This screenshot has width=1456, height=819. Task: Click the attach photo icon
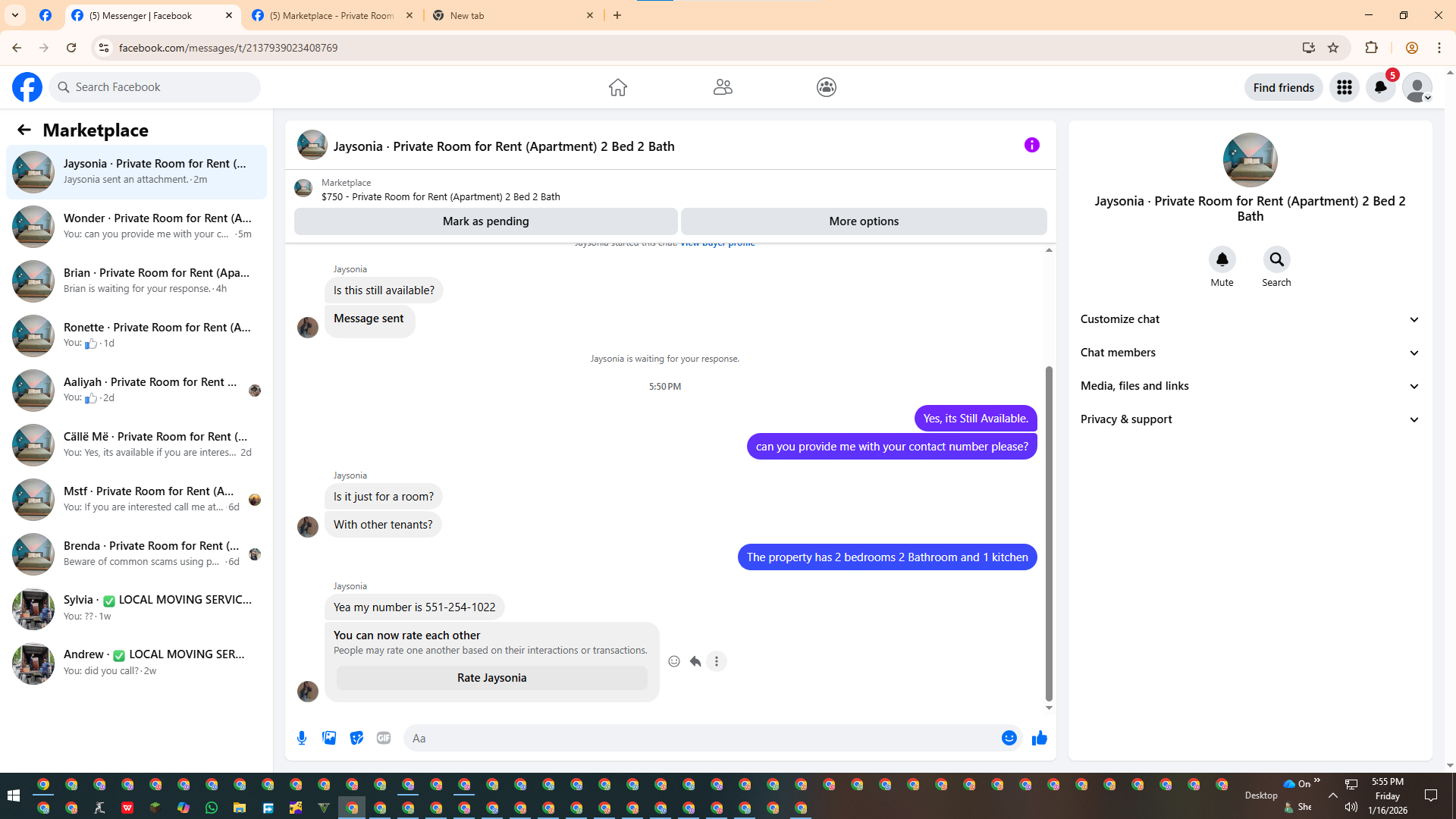329,738
